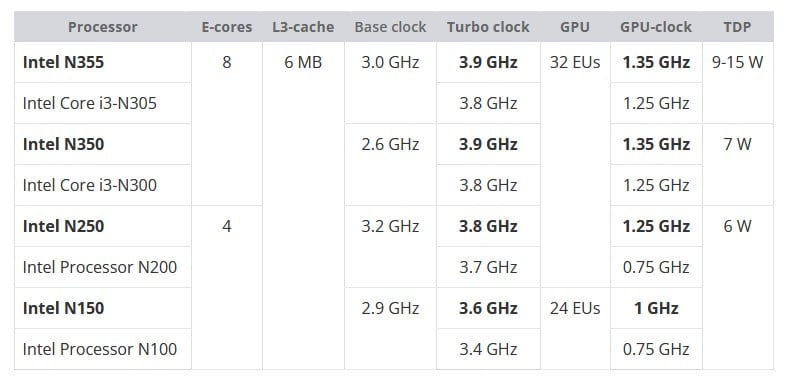Select the Intel Core i3-N305 cell
The image size is (787, 377).
click(x=103, y=103)
